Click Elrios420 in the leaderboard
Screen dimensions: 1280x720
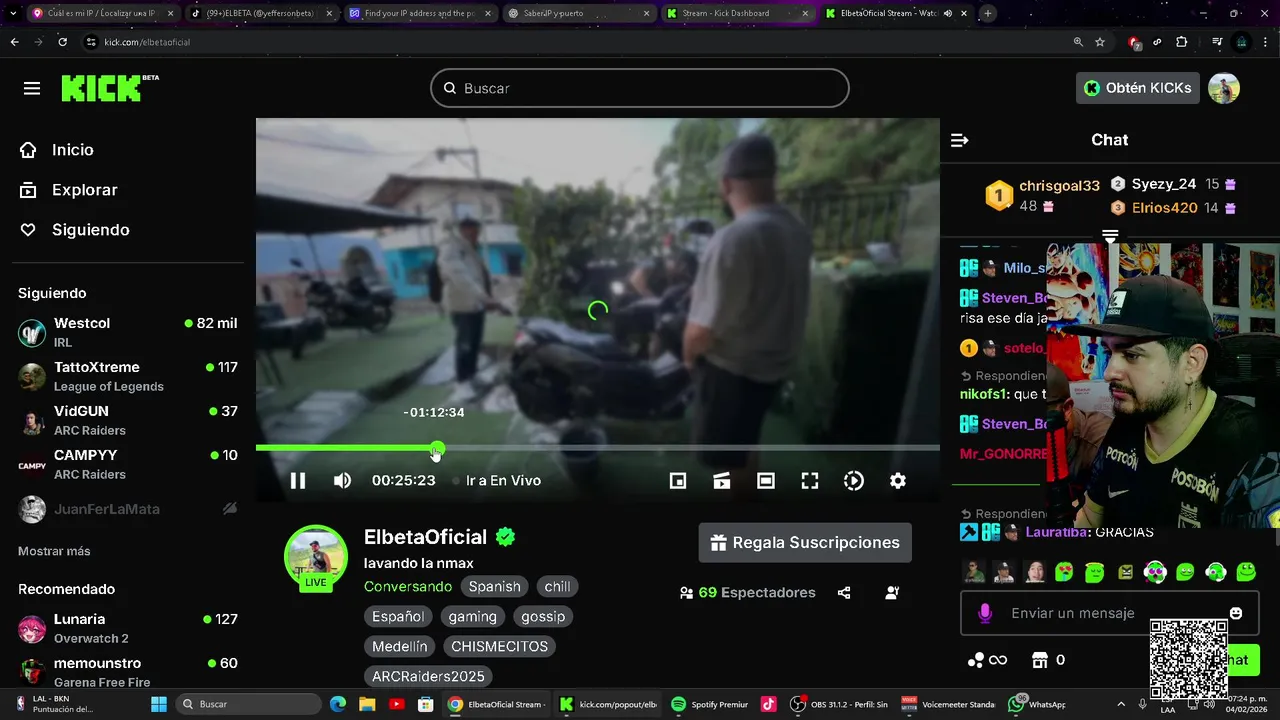(1164, 208)
